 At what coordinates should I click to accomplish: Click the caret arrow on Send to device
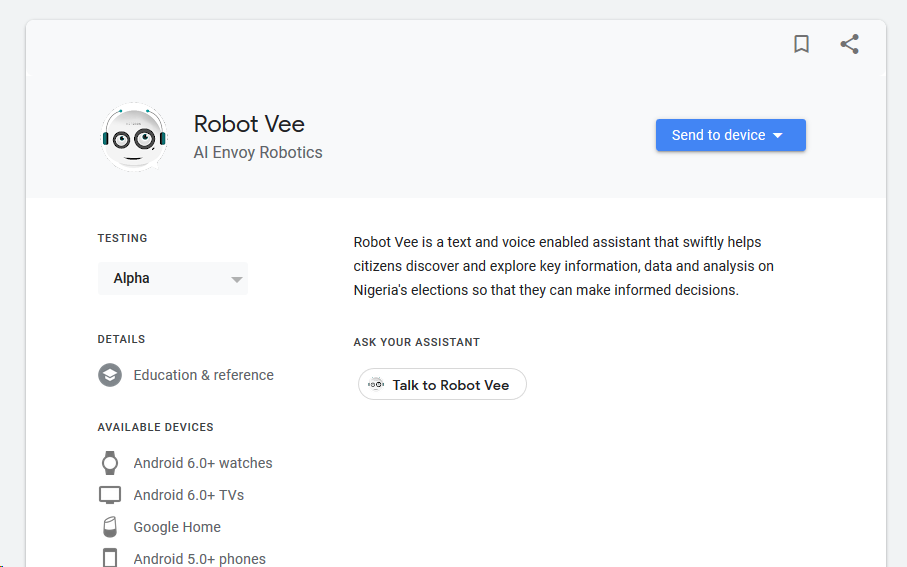coord(778,135)
